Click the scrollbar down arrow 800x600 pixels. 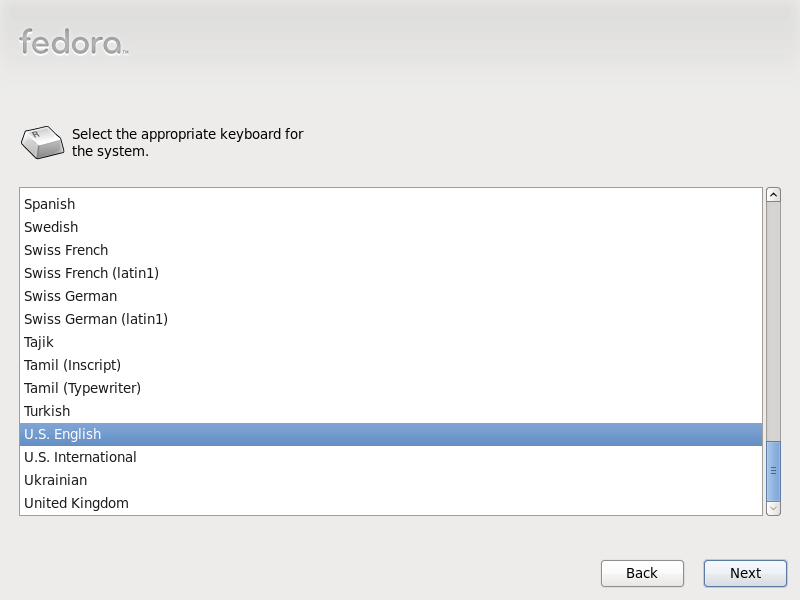[773, 509]
